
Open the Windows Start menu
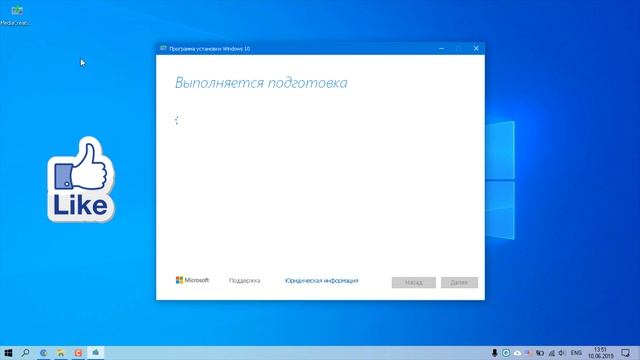tap(8, 353)
